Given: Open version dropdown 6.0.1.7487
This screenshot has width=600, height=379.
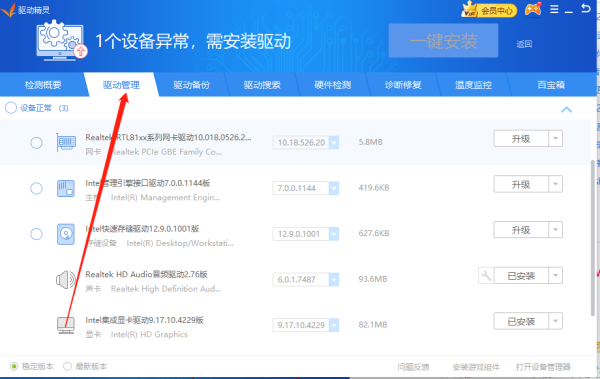Looking at the screenshot, I should coord(334,279).
